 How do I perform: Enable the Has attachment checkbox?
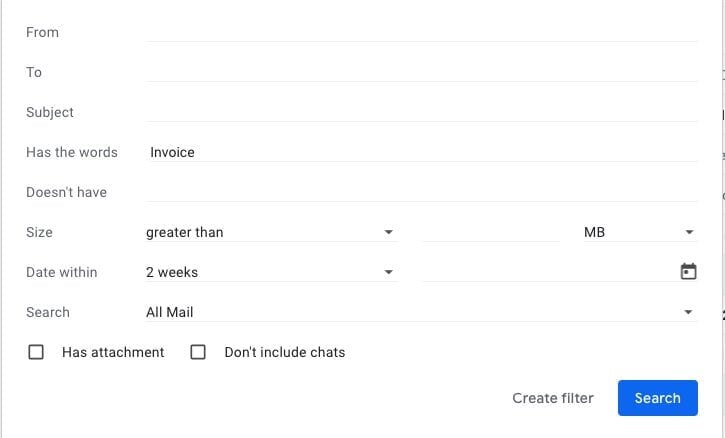click(36, 352)
